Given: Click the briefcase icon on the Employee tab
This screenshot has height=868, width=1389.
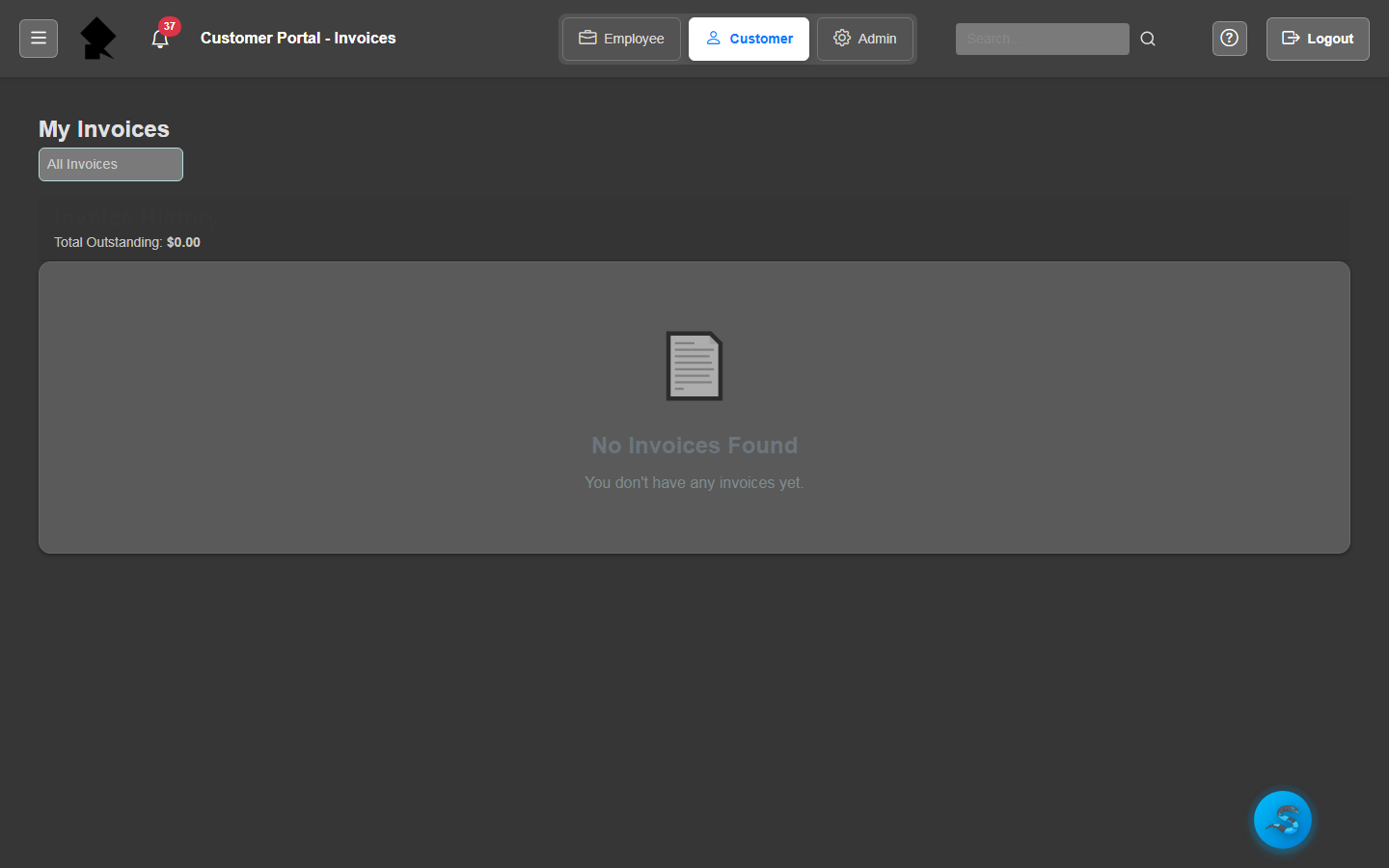Looking at the screenshot, I should point(588,39).
